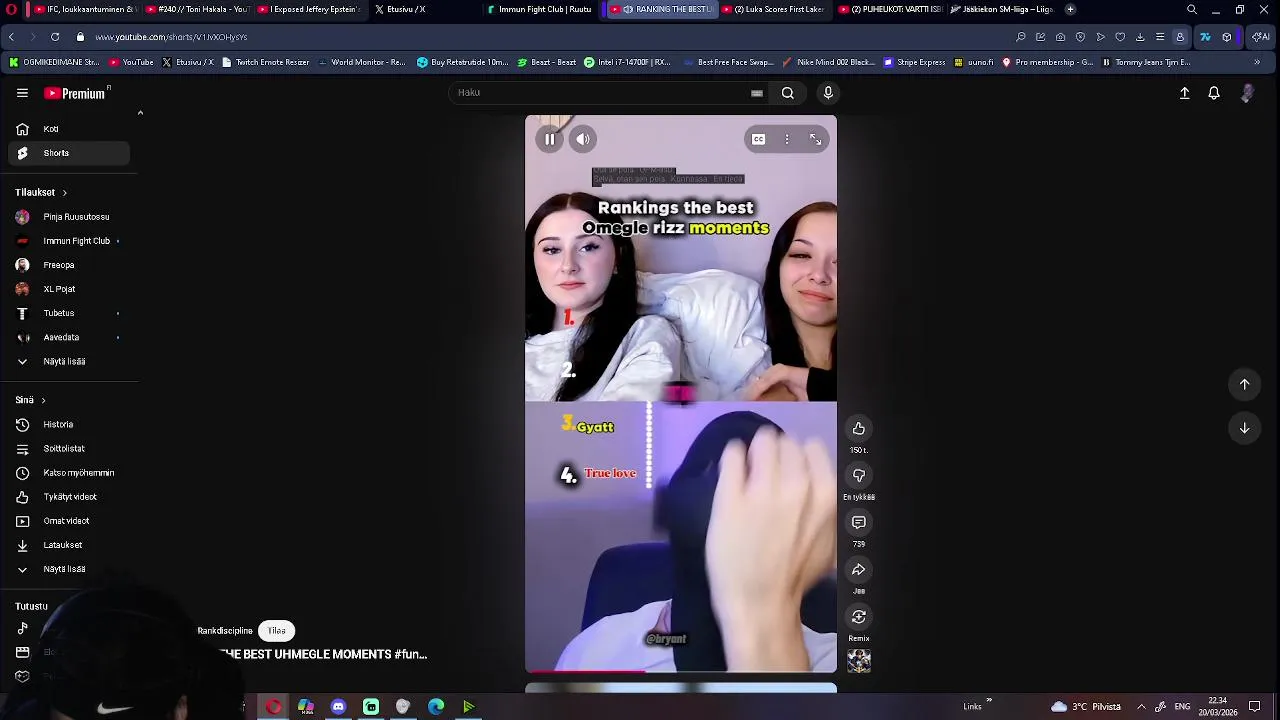Screen dimensions: 1280x720
Task: Mute the Short's volume
Action: (x=583, y=139)
